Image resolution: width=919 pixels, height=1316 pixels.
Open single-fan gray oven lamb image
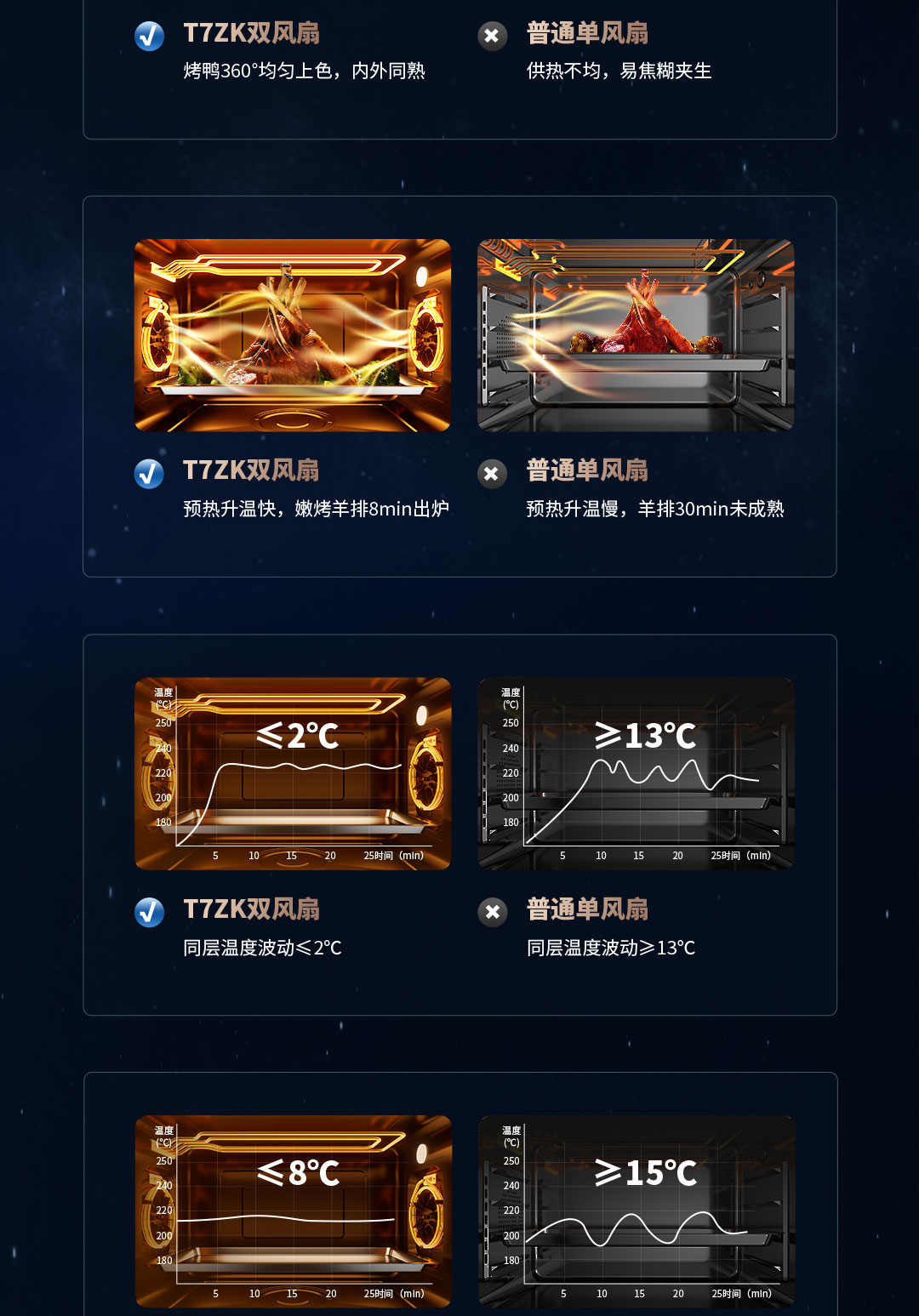(636, 335)
